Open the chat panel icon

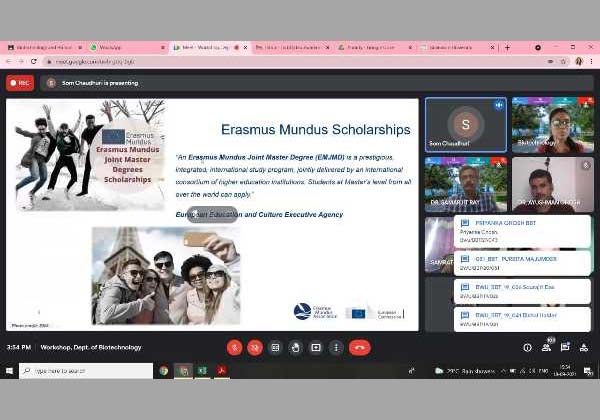pyautogui.click(x=565, y=347)
